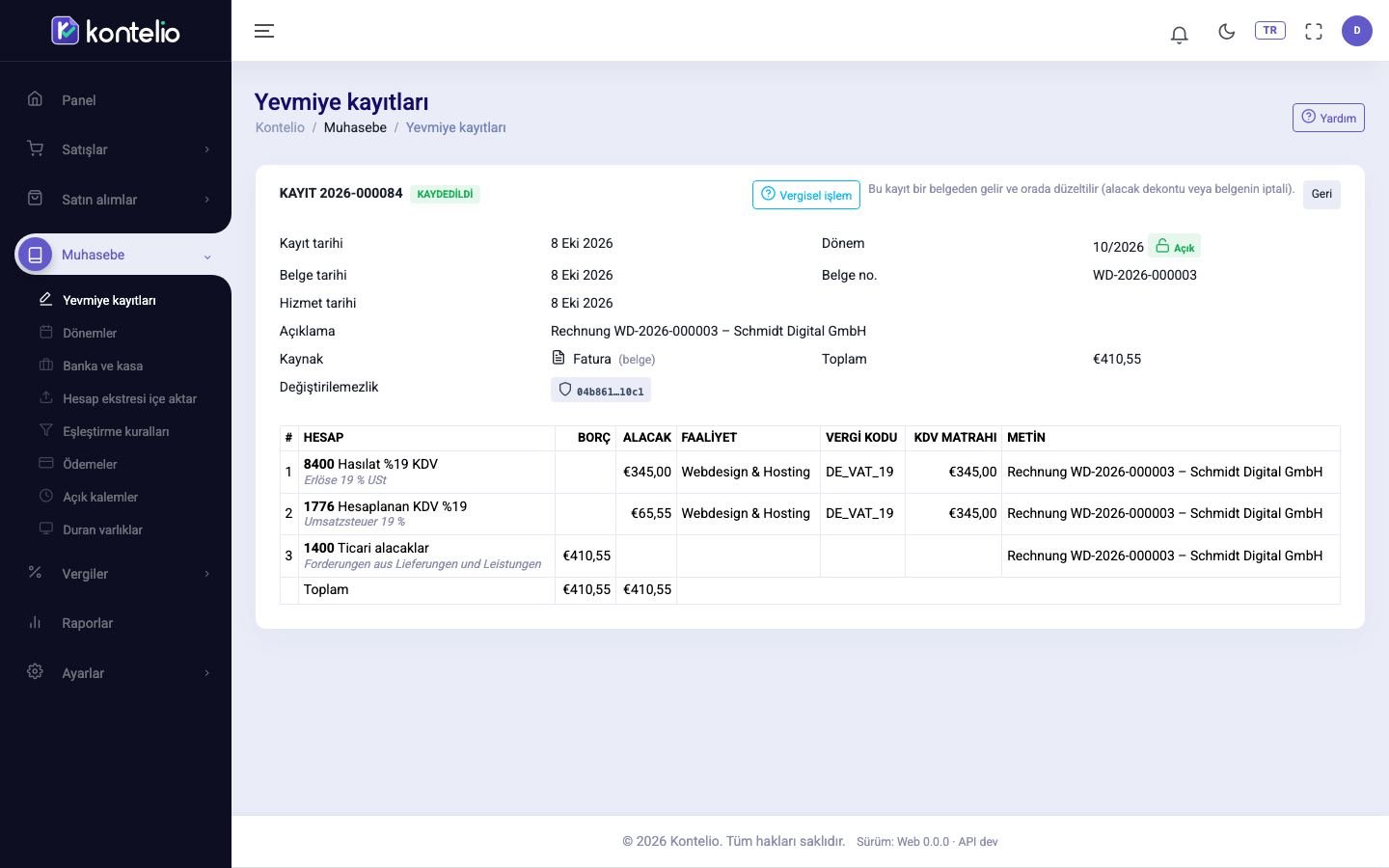Click the Açık period status badge
The image size is (1389, 868).
1175,247
